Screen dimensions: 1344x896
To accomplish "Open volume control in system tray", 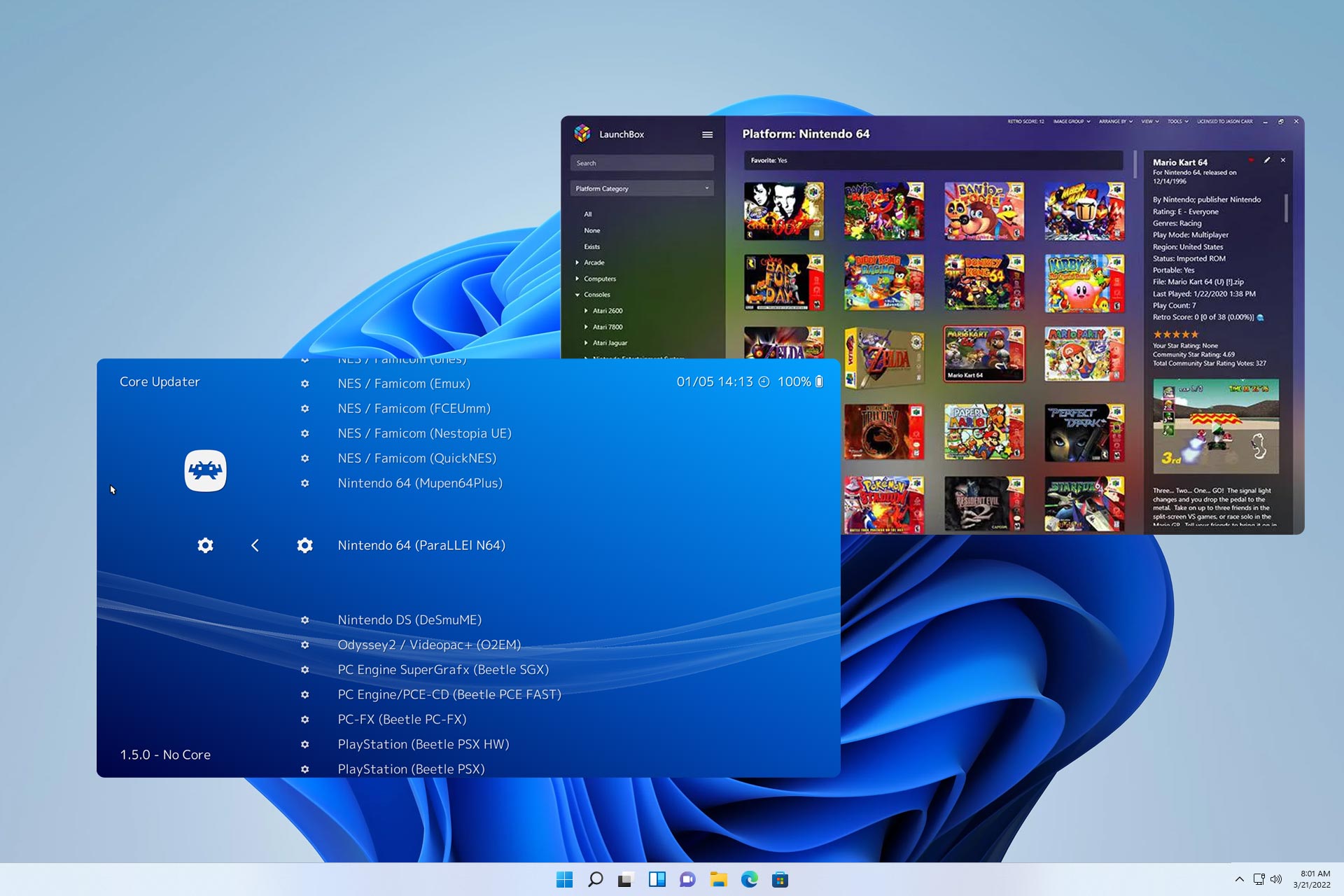I will coord(1276,879).
